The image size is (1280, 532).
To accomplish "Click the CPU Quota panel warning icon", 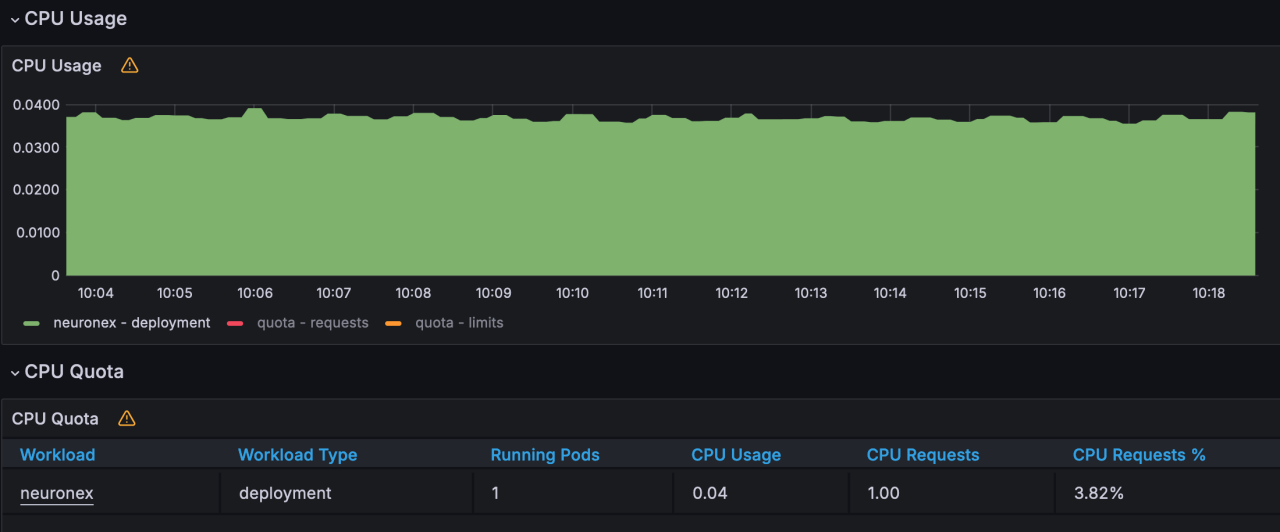I will pos(127,419).
